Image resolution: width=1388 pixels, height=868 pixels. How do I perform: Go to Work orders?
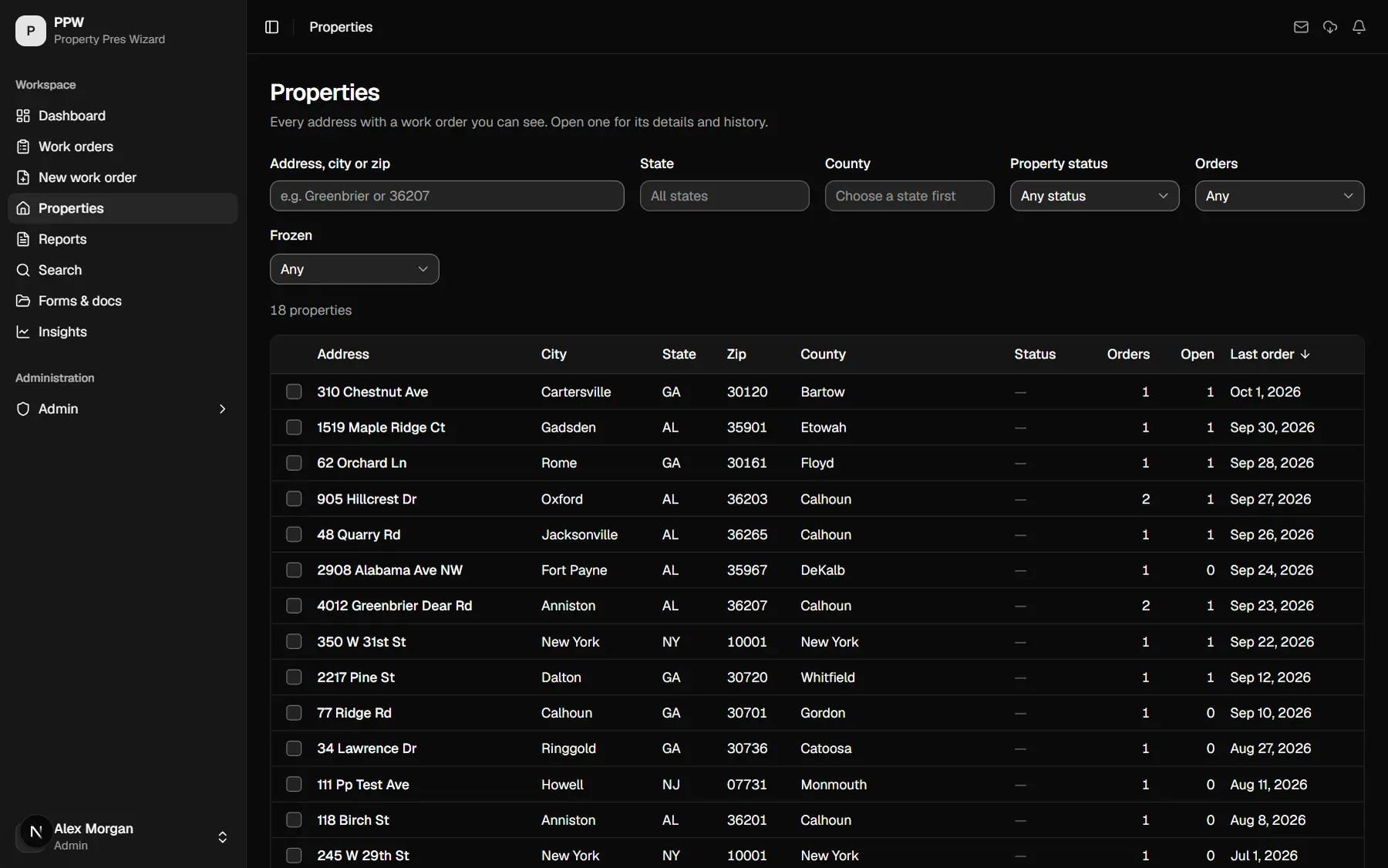(x=123, y=146)
